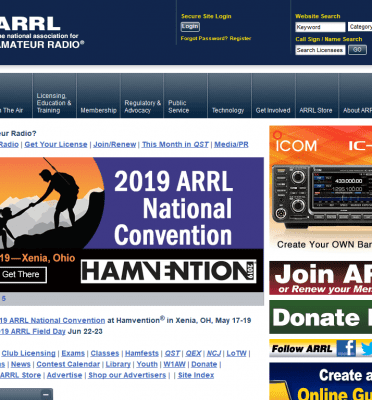Screen dimensions: 372x400
Task: Collapse the panel using the minus icon
Action: [46, 395]
